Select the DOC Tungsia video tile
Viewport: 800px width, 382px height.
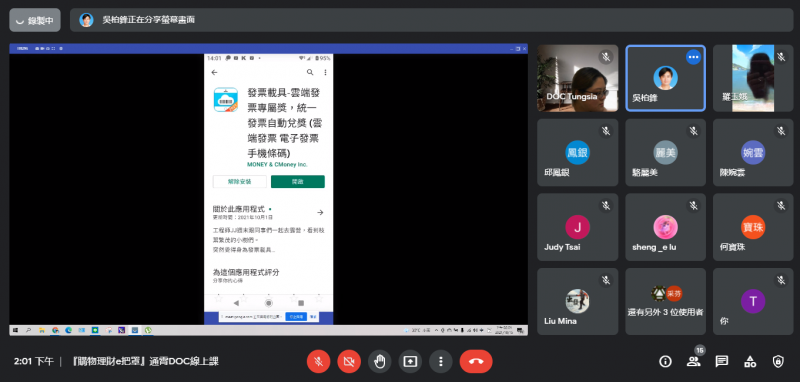point(578,78)
